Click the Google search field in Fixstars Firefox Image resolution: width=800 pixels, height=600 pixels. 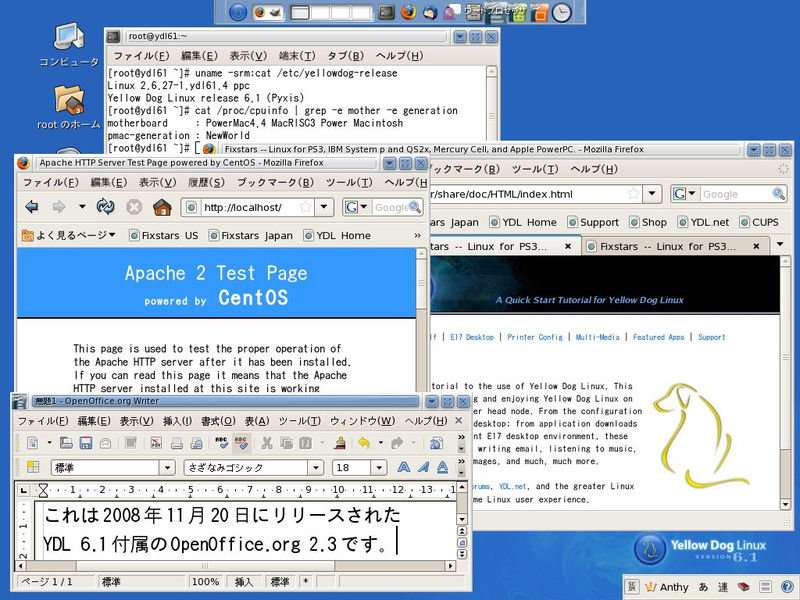737,194
